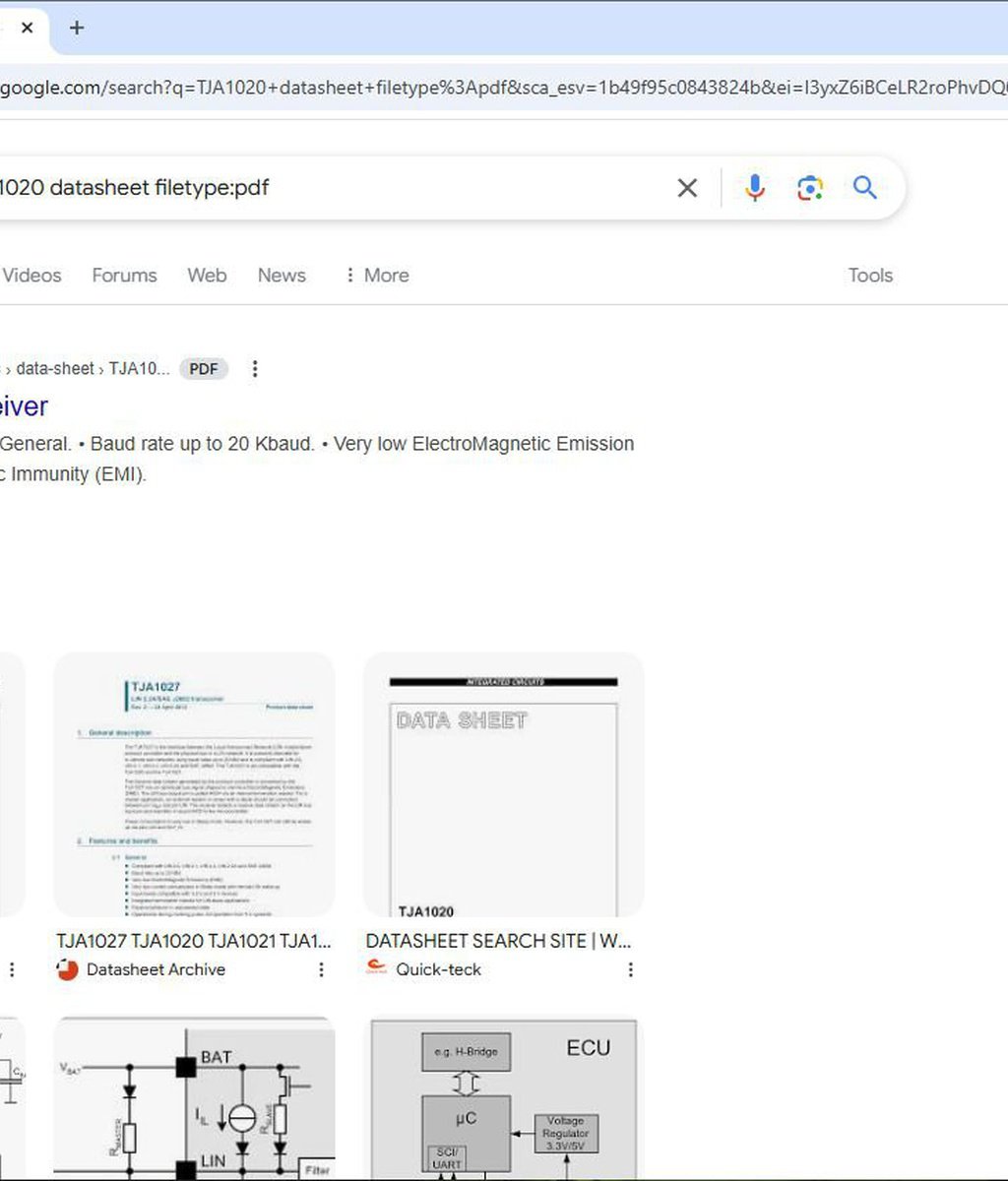Open the options menu beside the PDF badge
1008x1181 pixels.
255,369
